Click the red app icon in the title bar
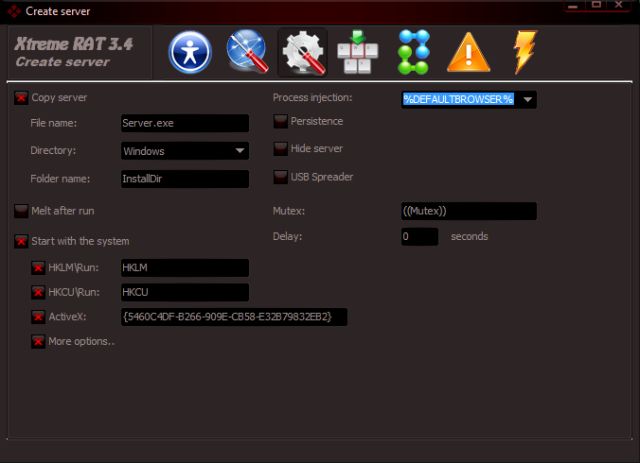Image resolution: width=640 pixels, height=463 pixels. tap(14, 11)
